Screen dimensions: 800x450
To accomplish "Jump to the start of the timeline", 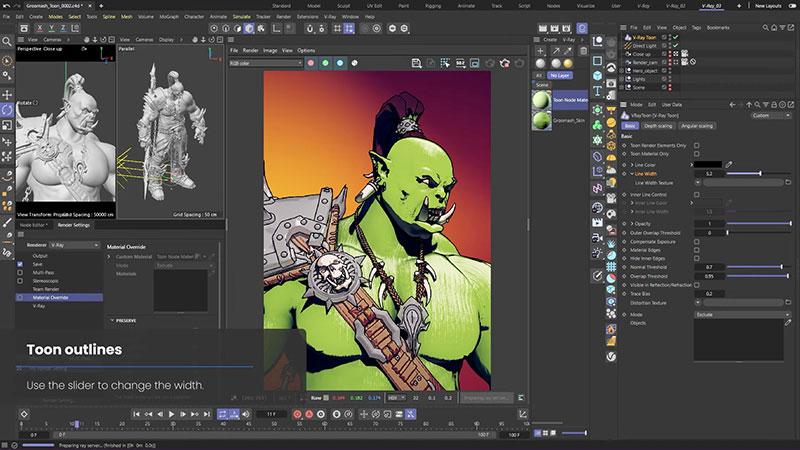I will tap(136, 414).
